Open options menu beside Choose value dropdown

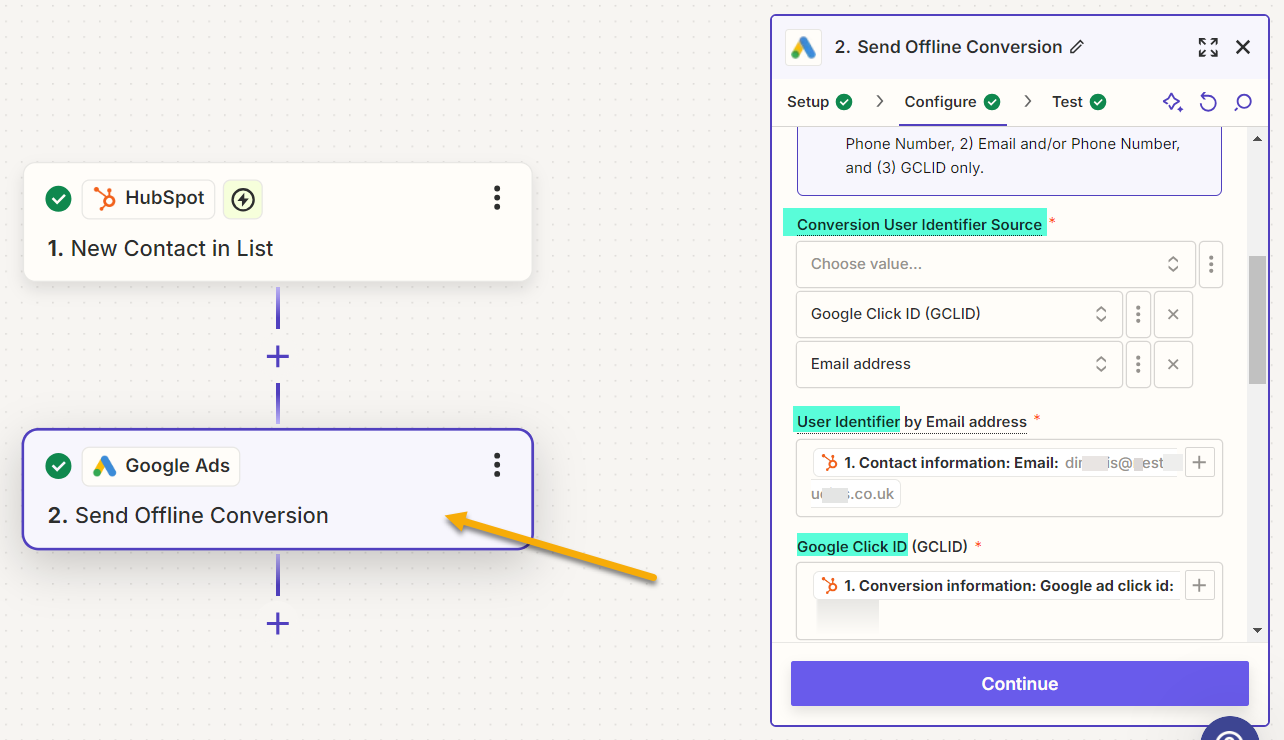1211,265
